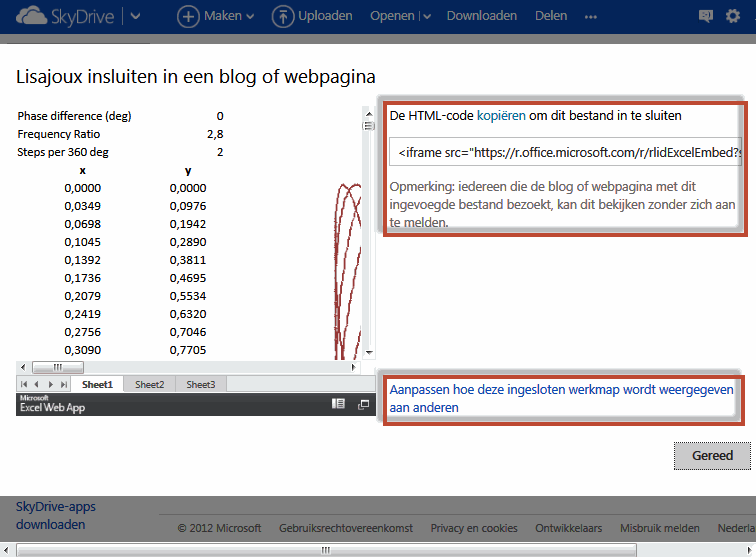Click the spreadsheet scroll down arrow
Viewport: 756px width, 557px height.
(369, 353)
